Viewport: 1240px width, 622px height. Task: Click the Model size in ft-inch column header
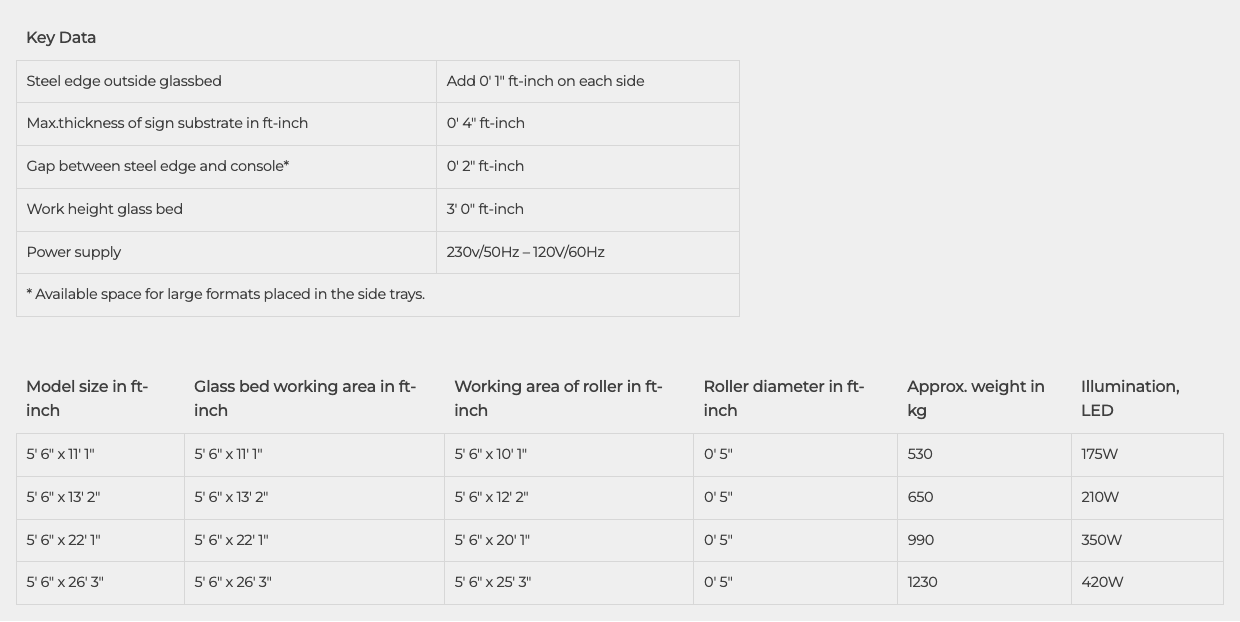click(x=87, y=398)
